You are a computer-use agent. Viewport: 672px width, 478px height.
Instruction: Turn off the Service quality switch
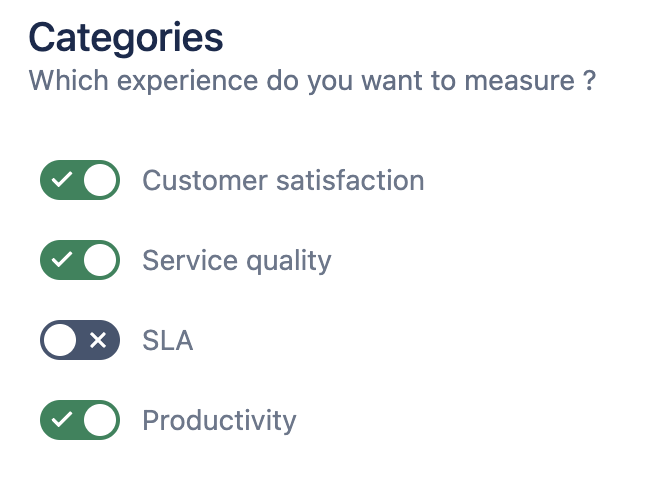[80, 260]
